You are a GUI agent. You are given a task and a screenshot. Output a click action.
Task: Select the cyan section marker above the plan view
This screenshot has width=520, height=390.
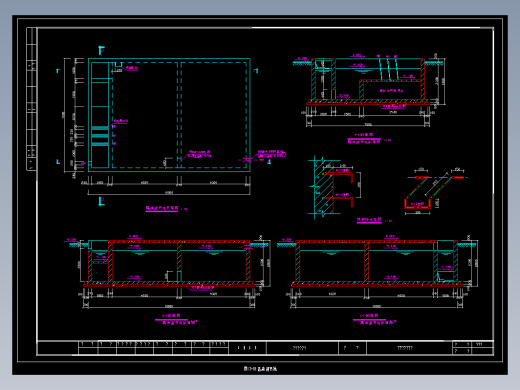click(x=101, y=50)
